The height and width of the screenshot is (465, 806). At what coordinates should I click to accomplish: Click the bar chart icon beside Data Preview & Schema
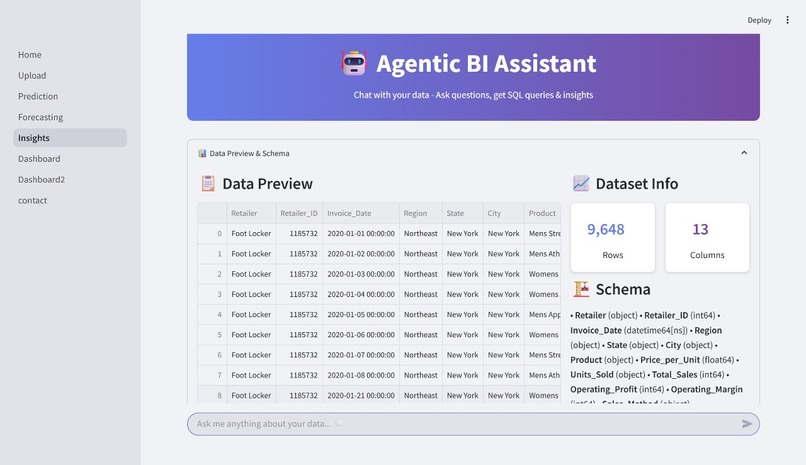202,153
